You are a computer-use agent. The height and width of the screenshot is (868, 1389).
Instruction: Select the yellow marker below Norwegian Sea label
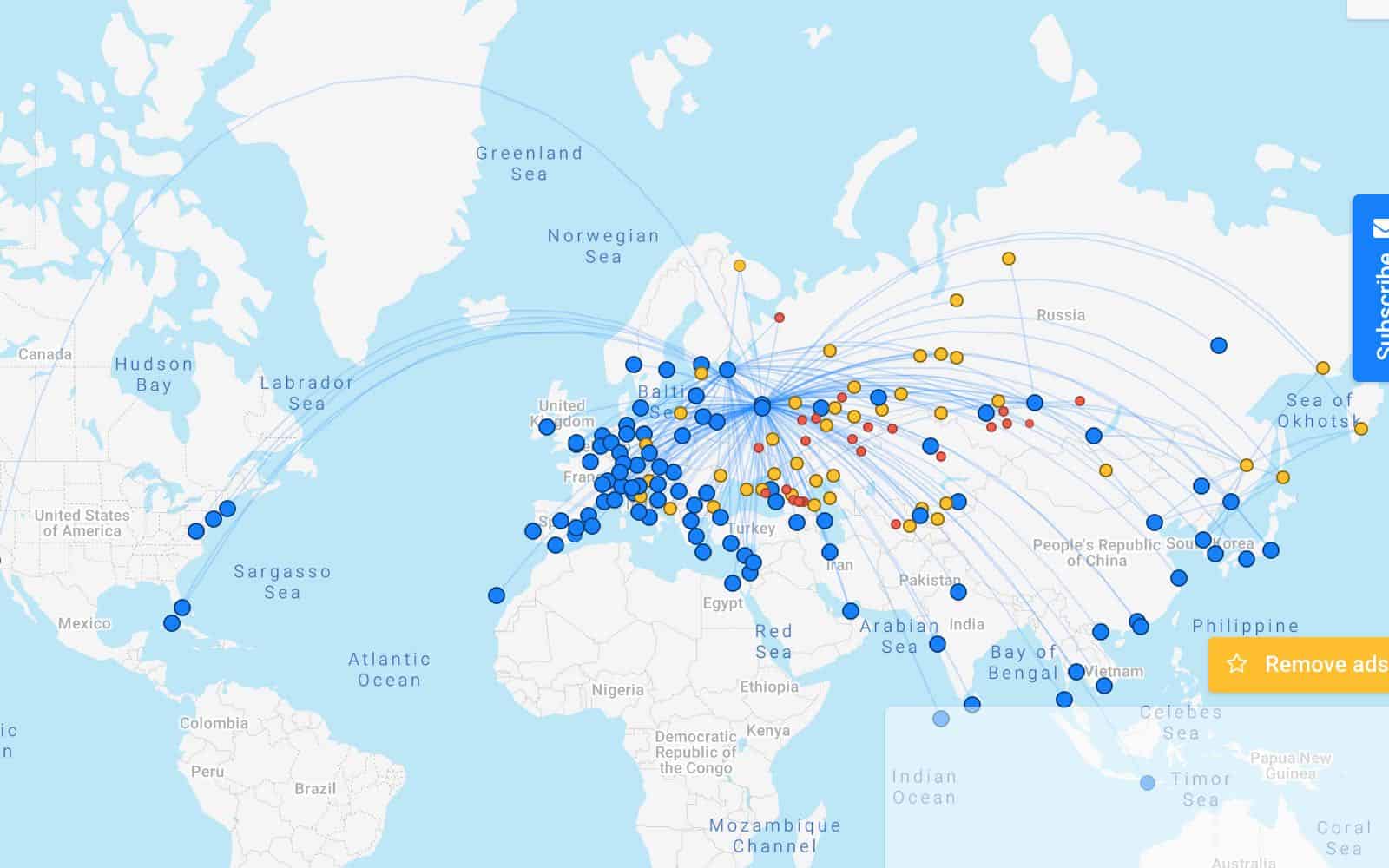pos(740,266)
